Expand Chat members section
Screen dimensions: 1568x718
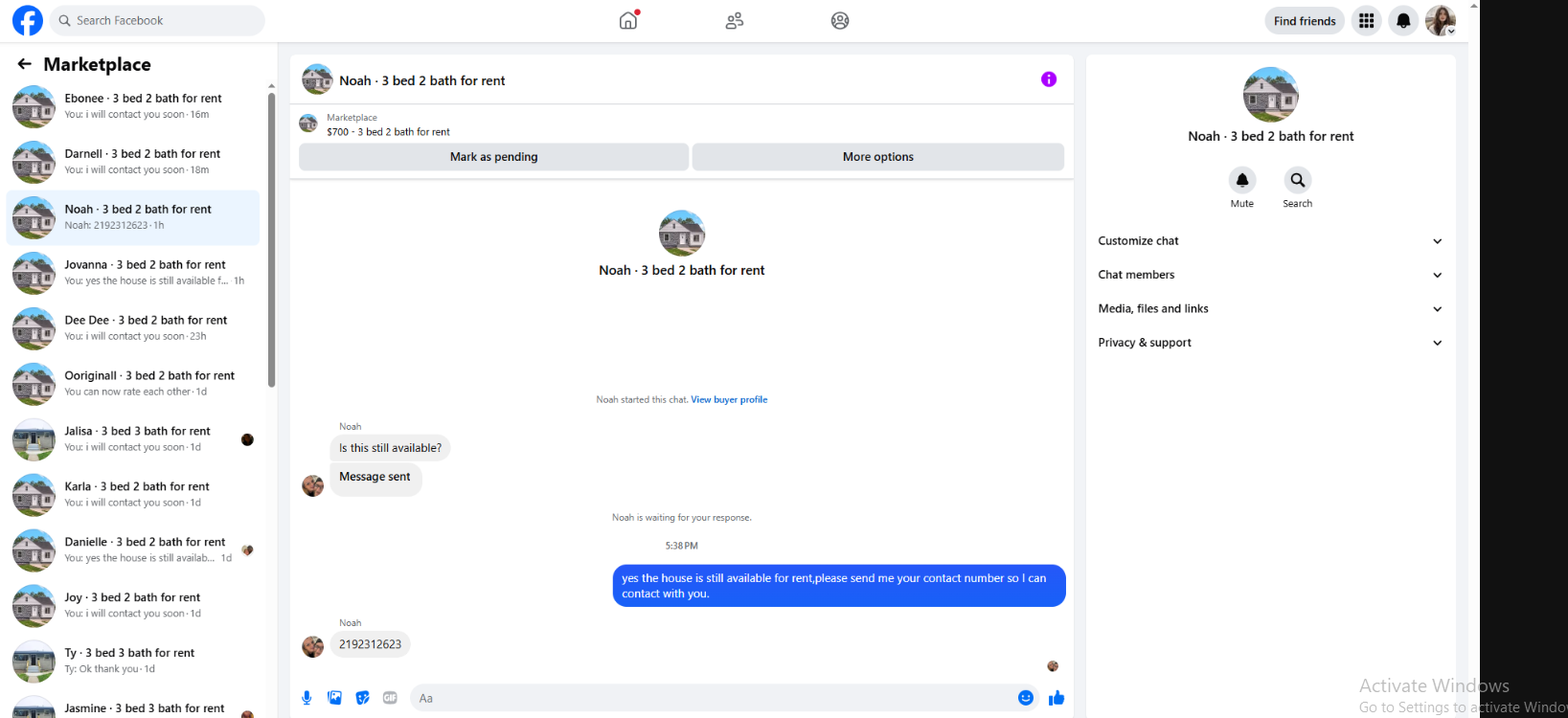point(1270,275)
